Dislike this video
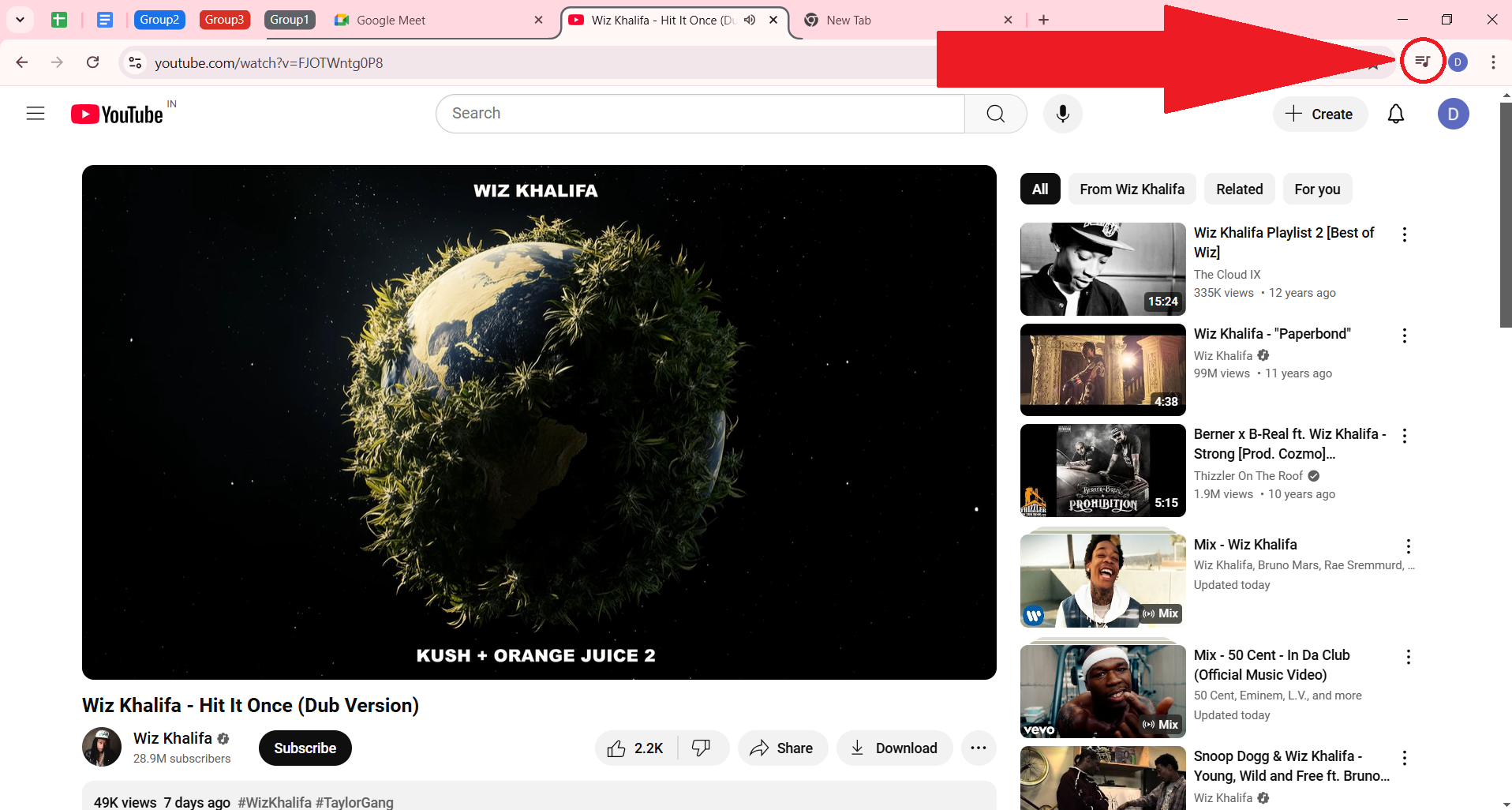The width and height of the screenshot is (1512, 810). tap(702, 748)
